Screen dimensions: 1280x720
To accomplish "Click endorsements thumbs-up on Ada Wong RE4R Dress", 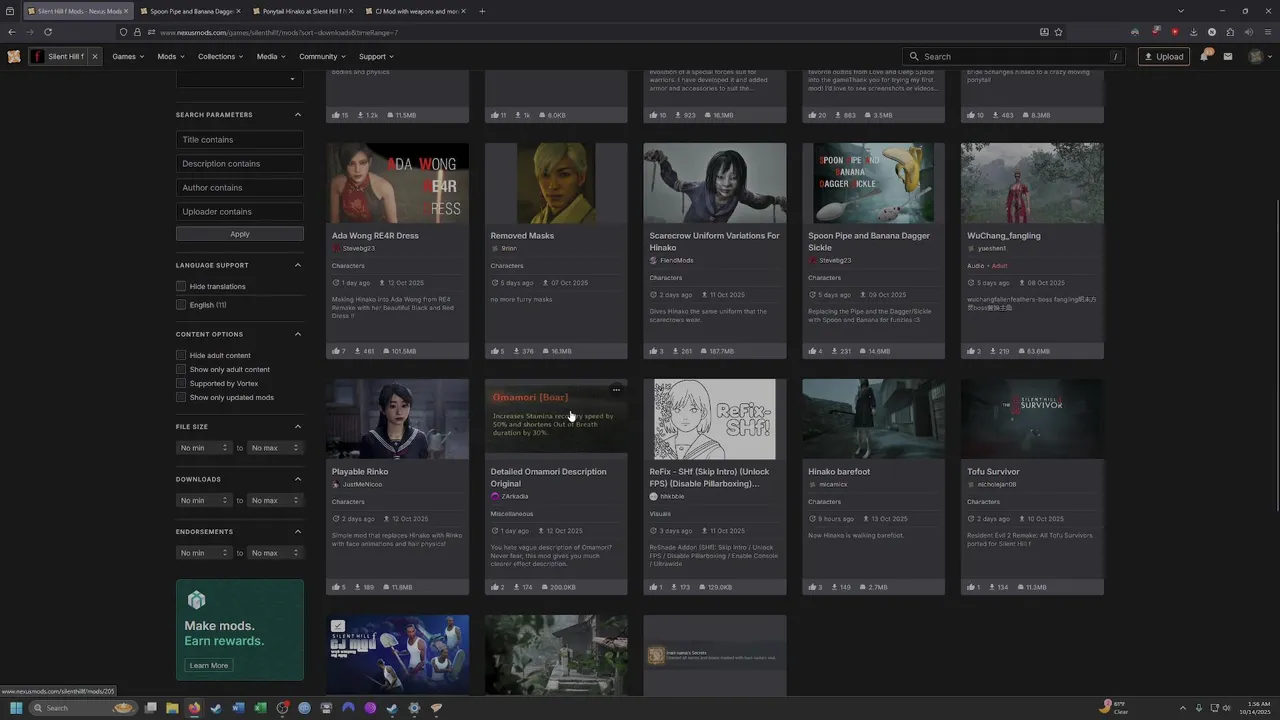I will click(x=336, y=351).
